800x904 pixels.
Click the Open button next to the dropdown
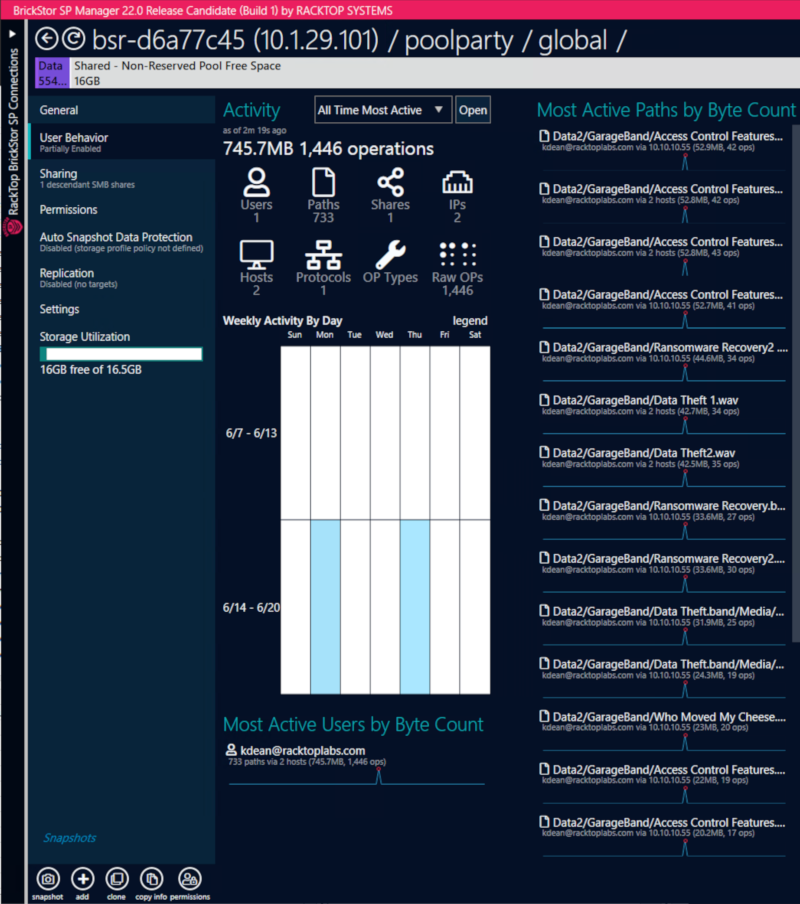[x=472, y=109]
